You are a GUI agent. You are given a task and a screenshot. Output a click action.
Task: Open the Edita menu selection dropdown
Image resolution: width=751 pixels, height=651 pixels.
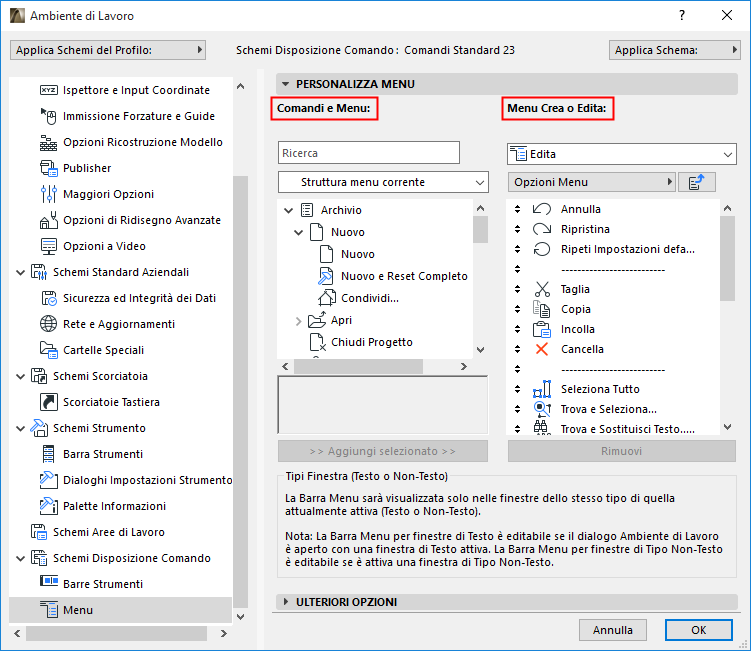(622, 154)
